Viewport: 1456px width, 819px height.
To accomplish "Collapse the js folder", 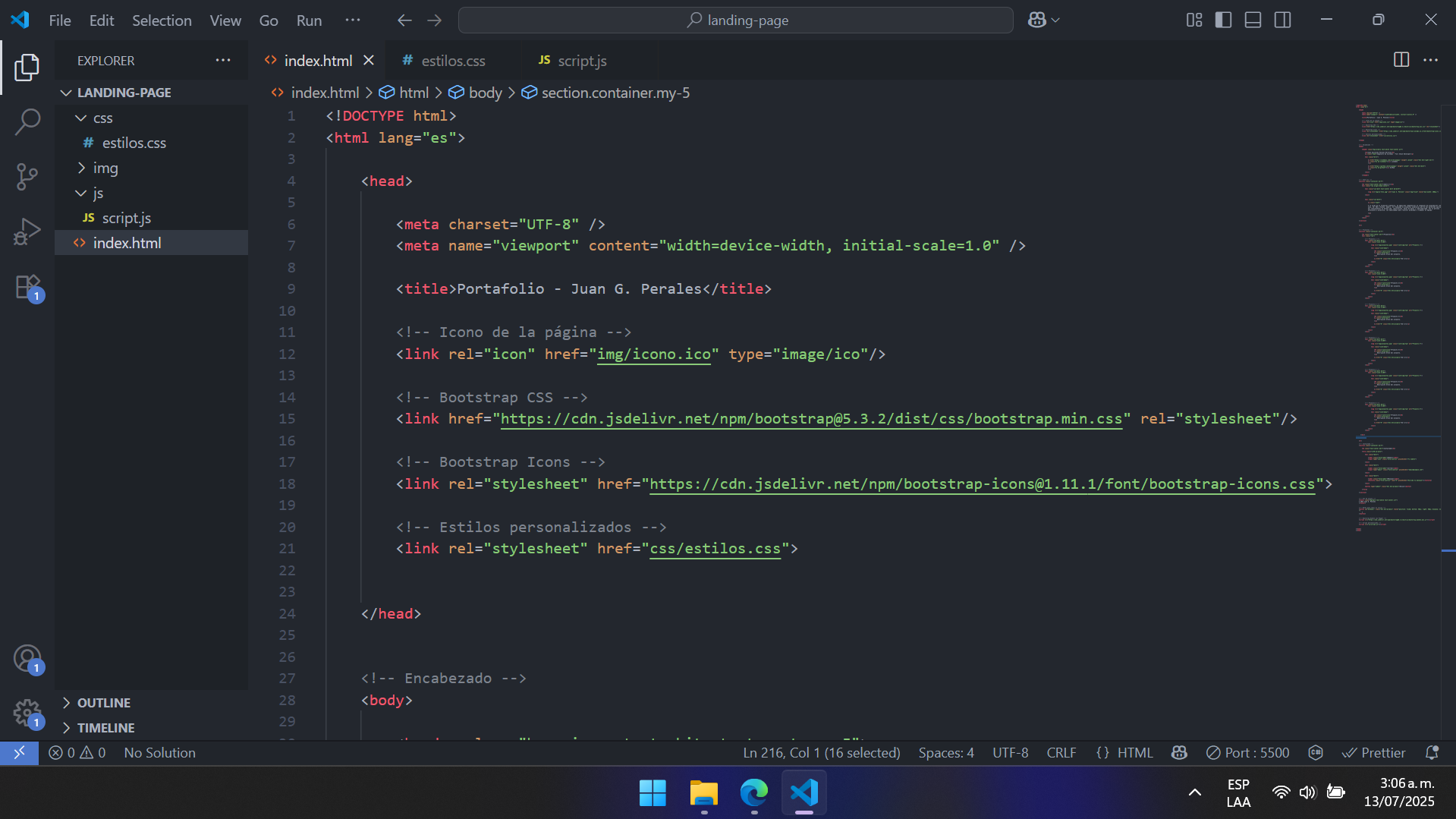I will [x=152, y=193].
